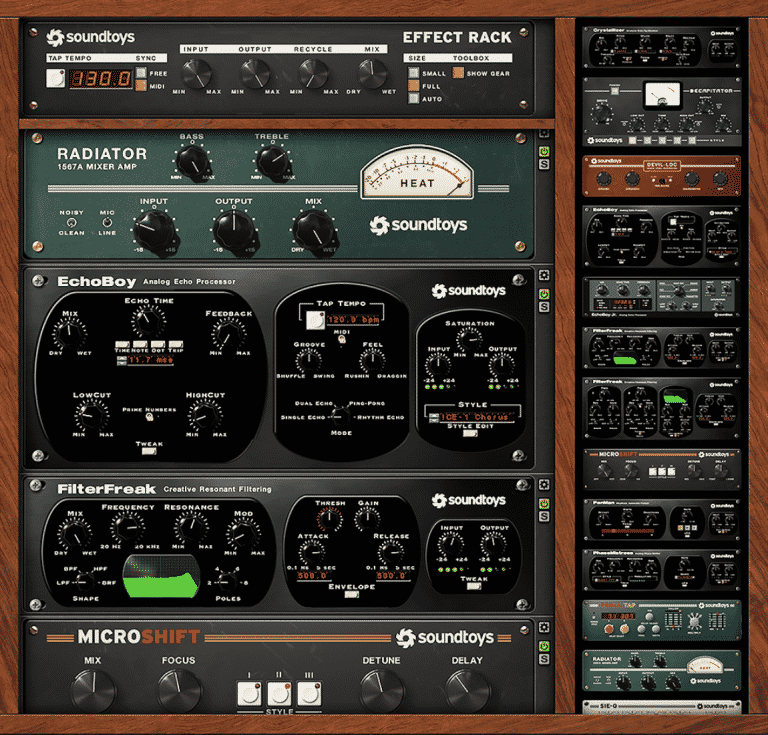Screen dimensions: 768x735
Task: Add Crystallizer from the toolbox
Action: tap(661, 47)
